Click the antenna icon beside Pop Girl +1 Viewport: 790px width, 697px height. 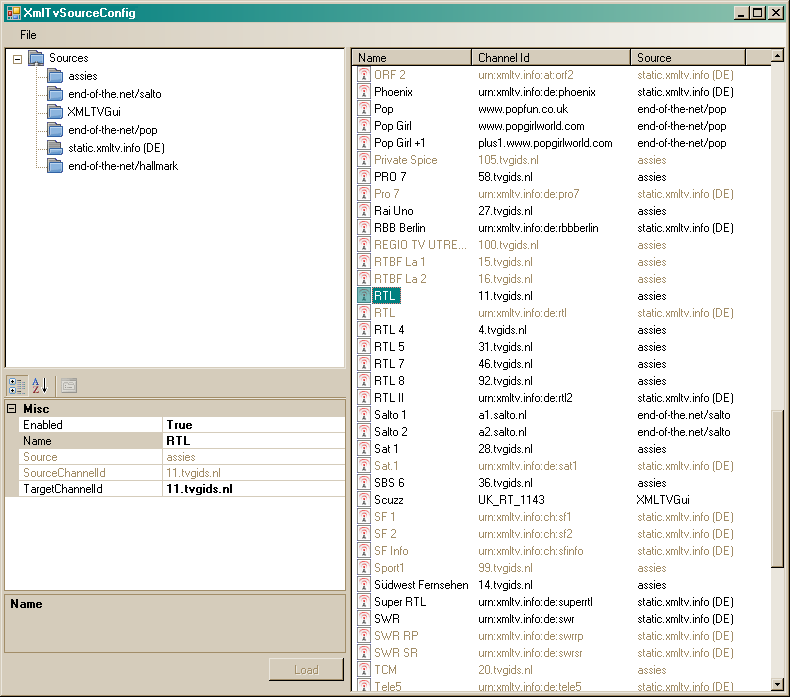(364, 143)
